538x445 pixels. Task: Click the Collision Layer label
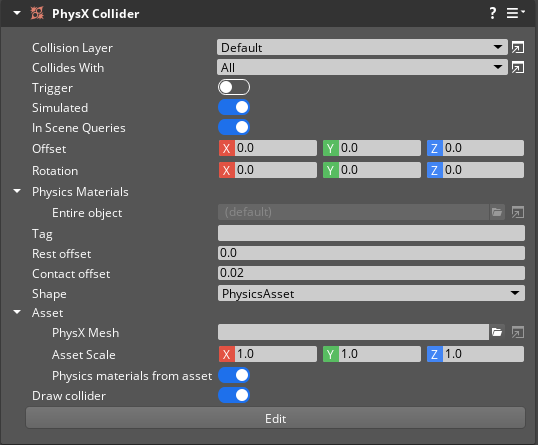click(72, 48)
